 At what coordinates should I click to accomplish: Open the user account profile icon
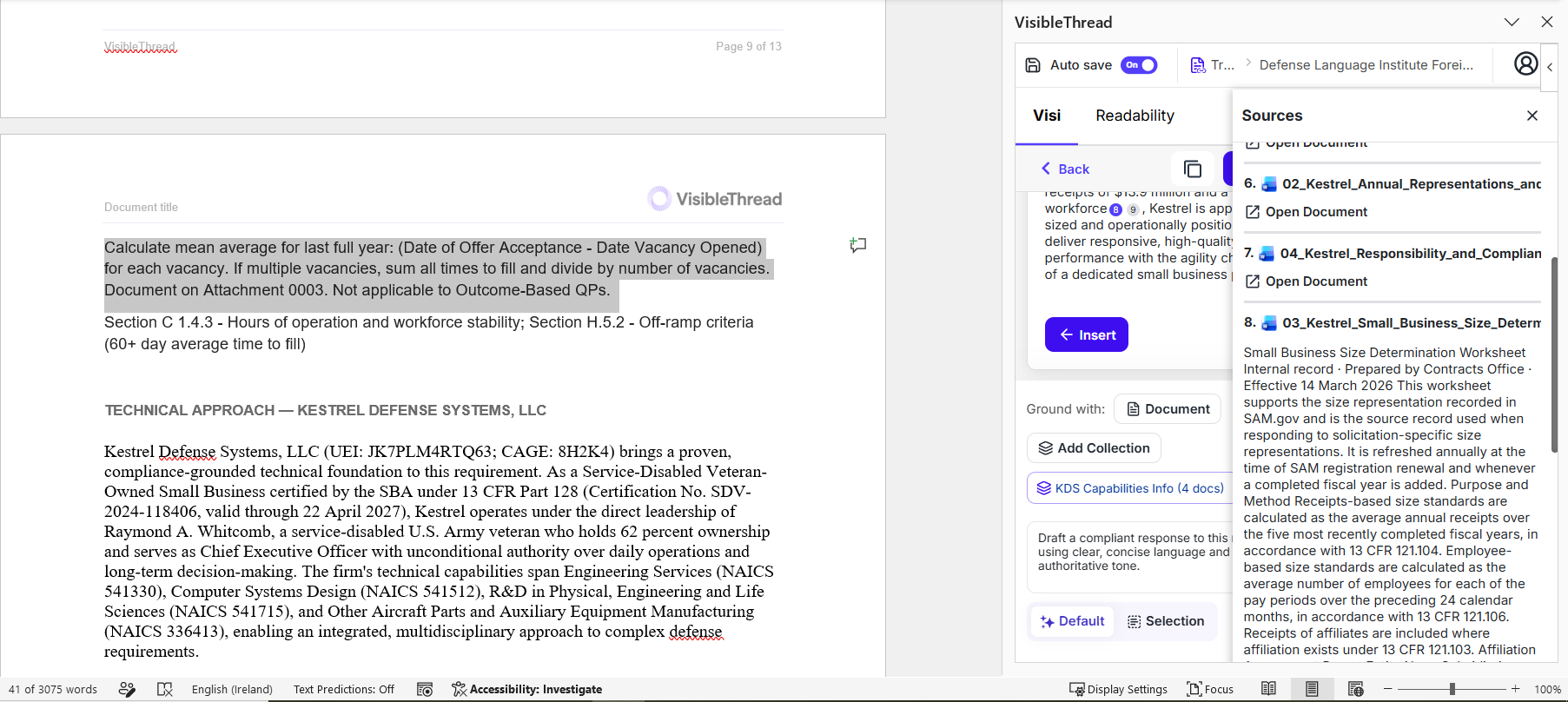(x=1525, y=63)
